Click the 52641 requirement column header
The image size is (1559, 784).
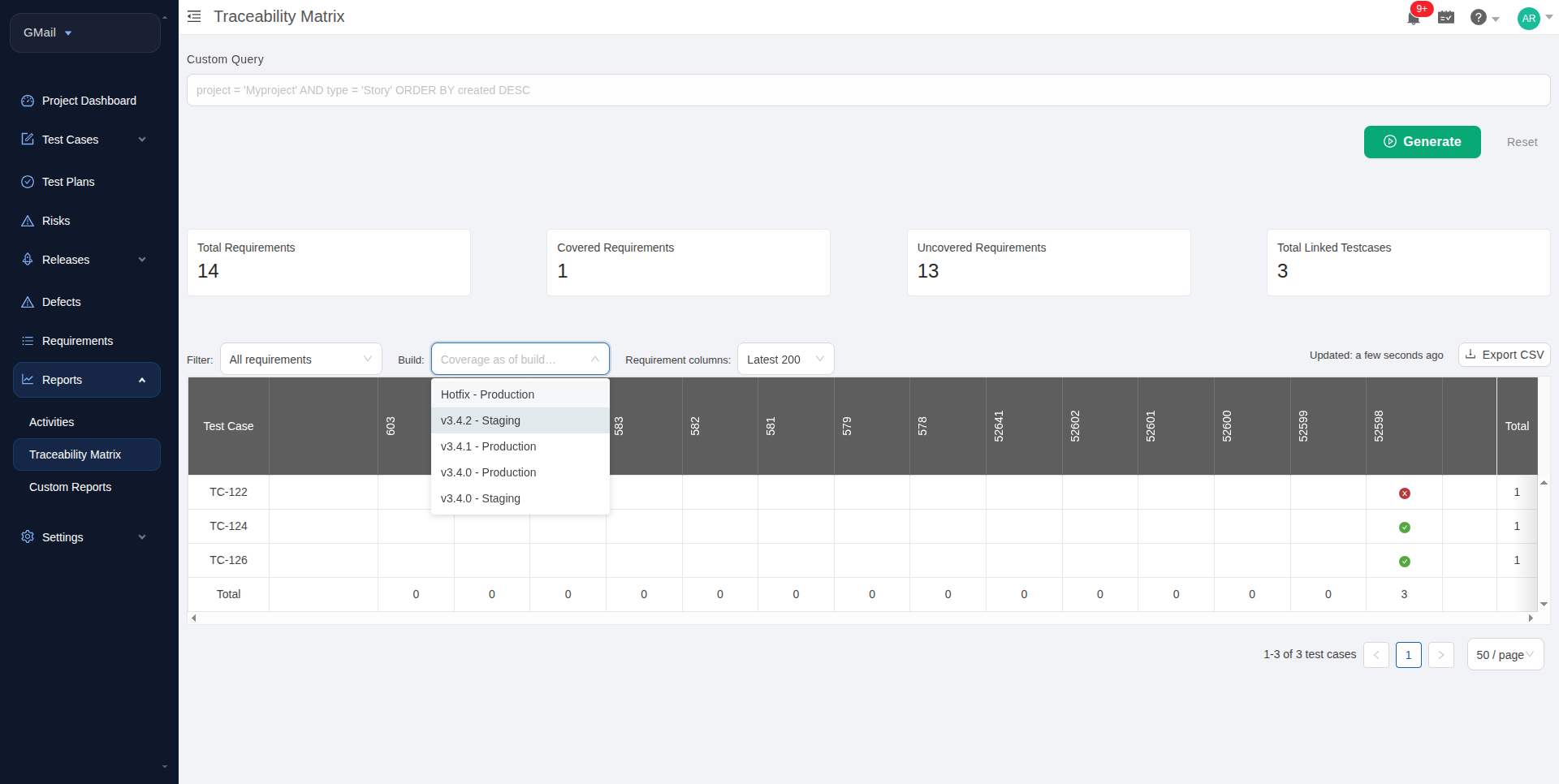pos(1024,426)
